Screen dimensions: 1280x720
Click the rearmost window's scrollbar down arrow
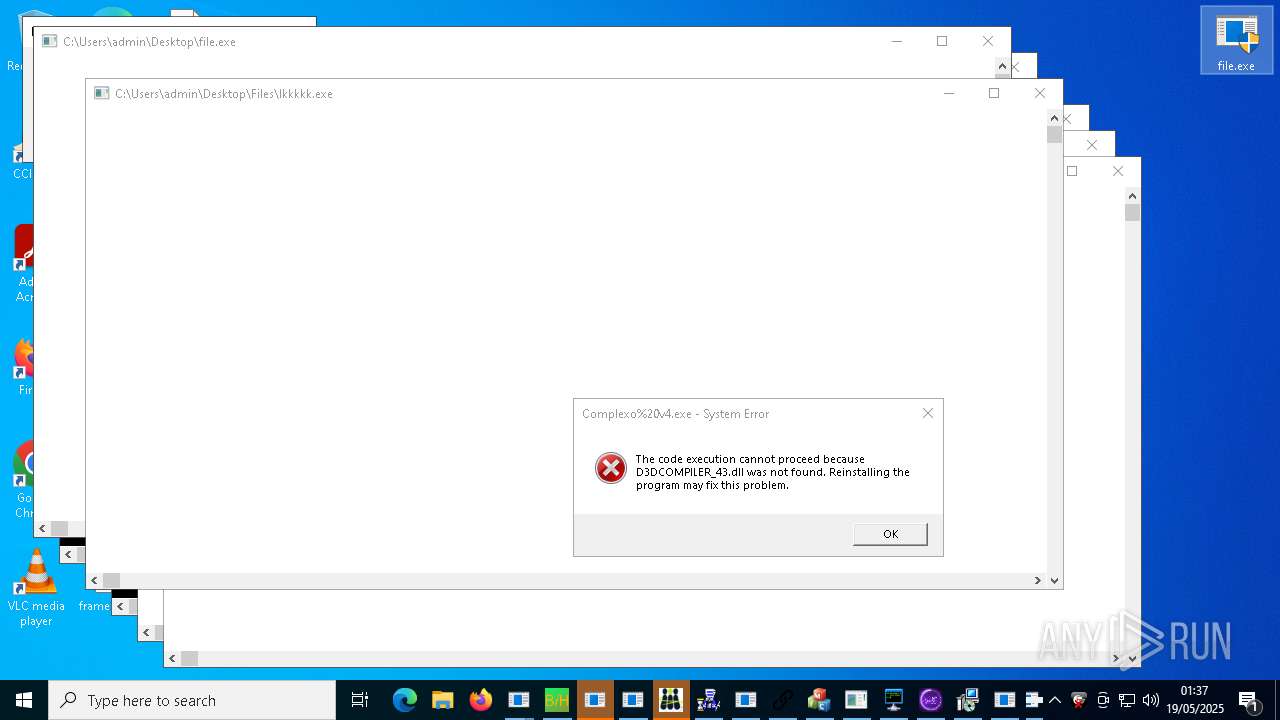click(x=1132, y=658)
